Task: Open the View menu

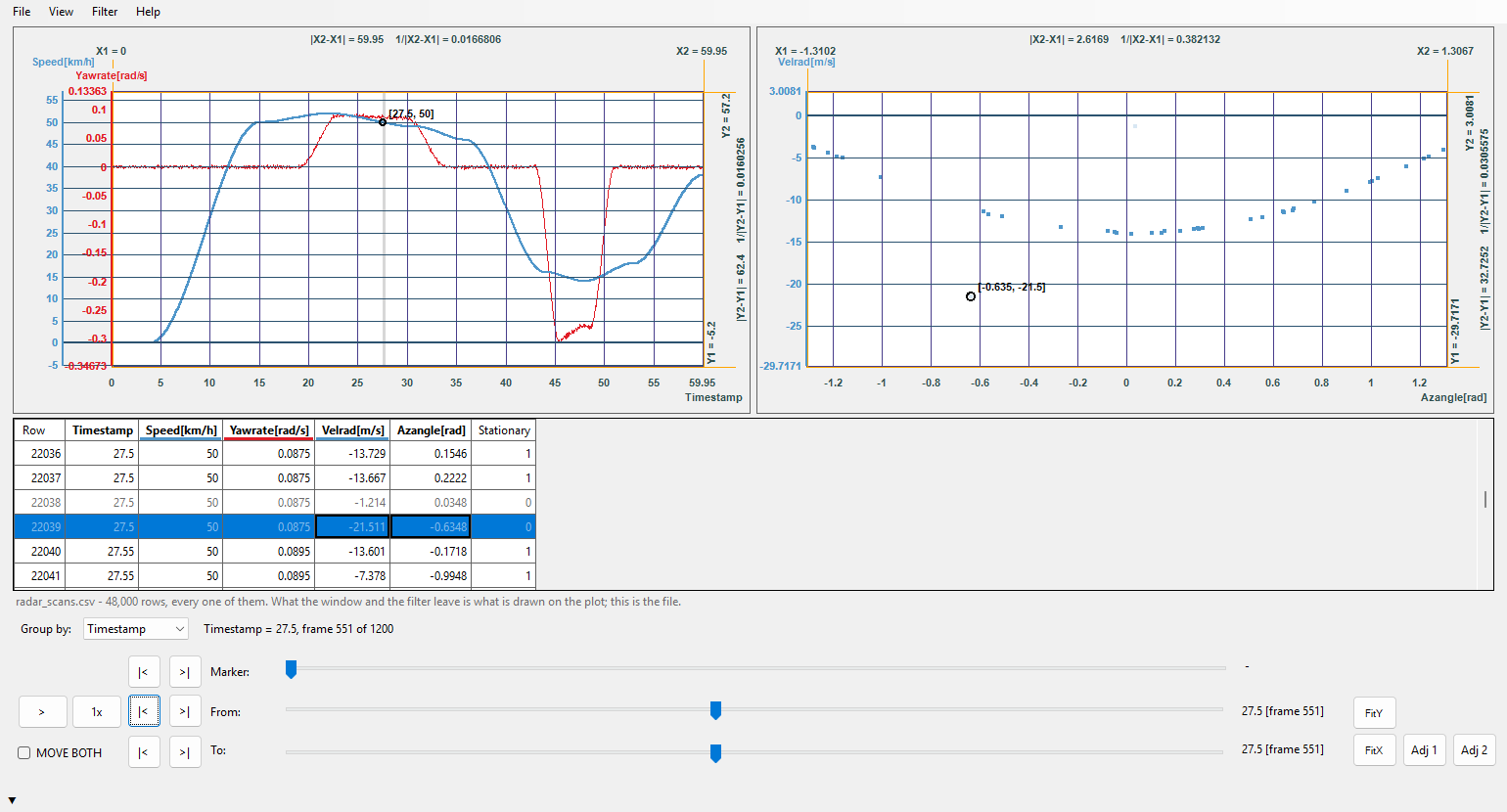Action: click(x=61, y=12)
